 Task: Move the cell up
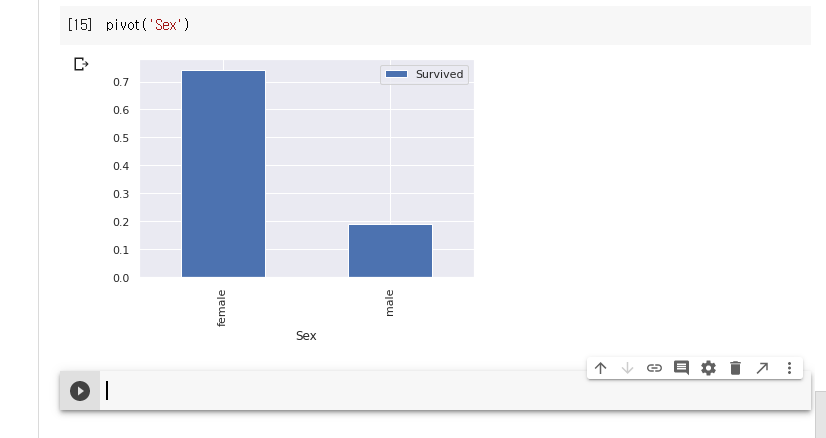coord(600,368)
